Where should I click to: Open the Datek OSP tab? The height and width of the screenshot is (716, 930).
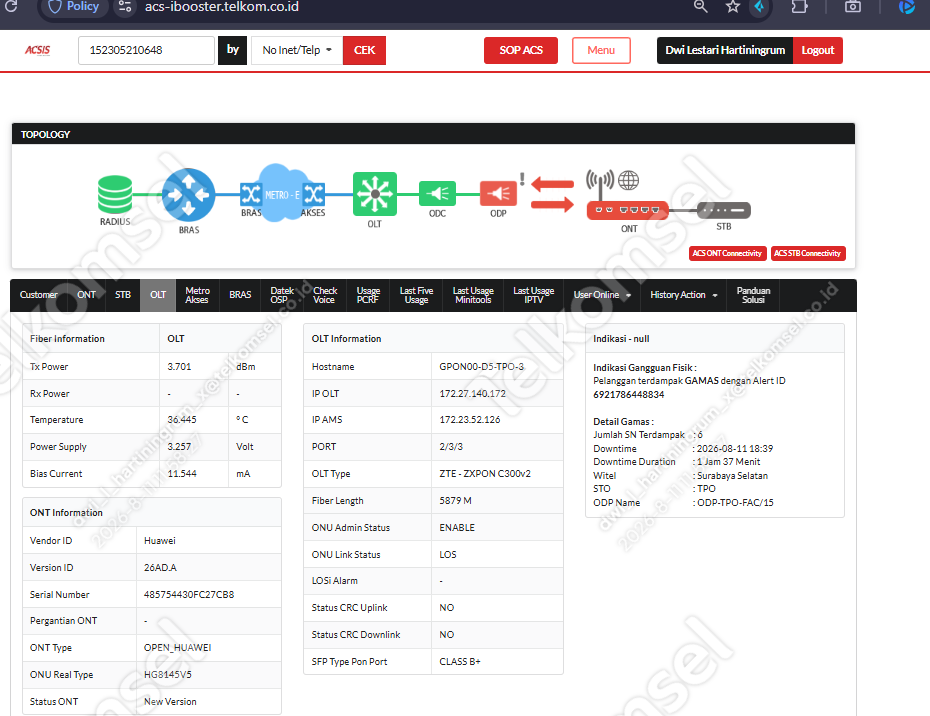282,295
